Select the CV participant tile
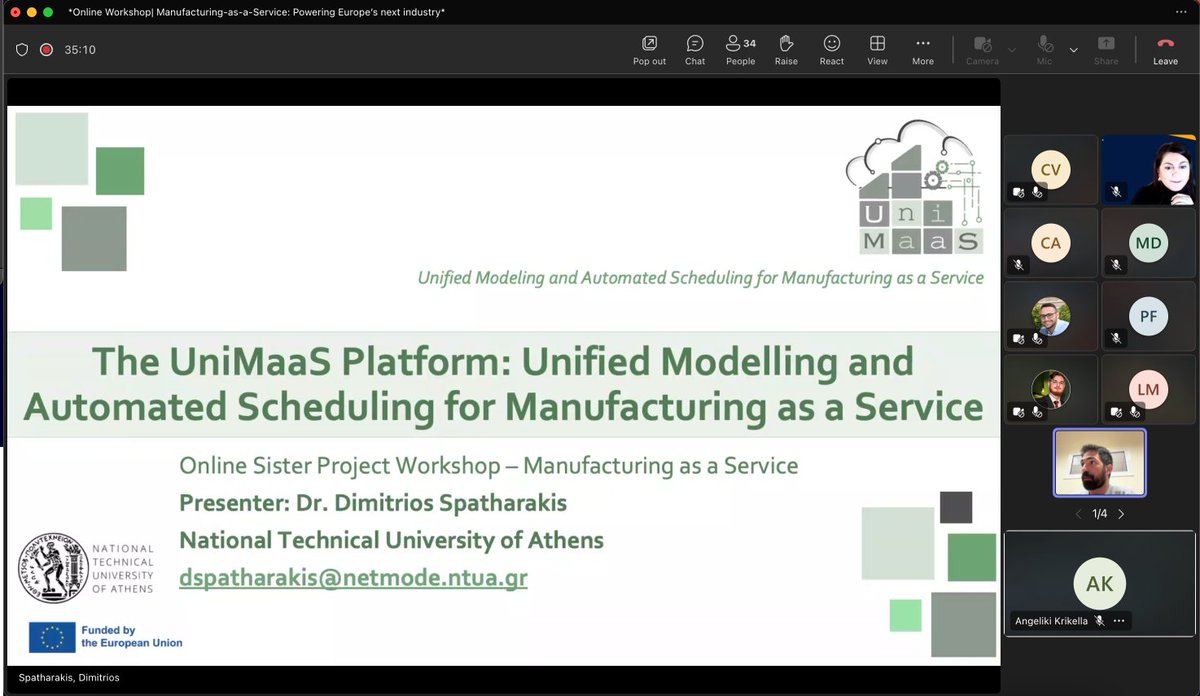 click(x=1051, y=170)
